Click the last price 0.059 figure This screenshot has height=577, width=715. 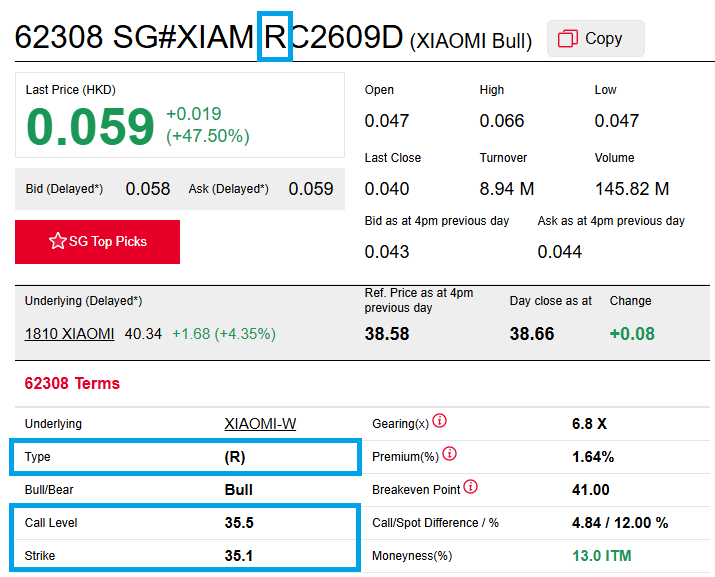[90, 127]
